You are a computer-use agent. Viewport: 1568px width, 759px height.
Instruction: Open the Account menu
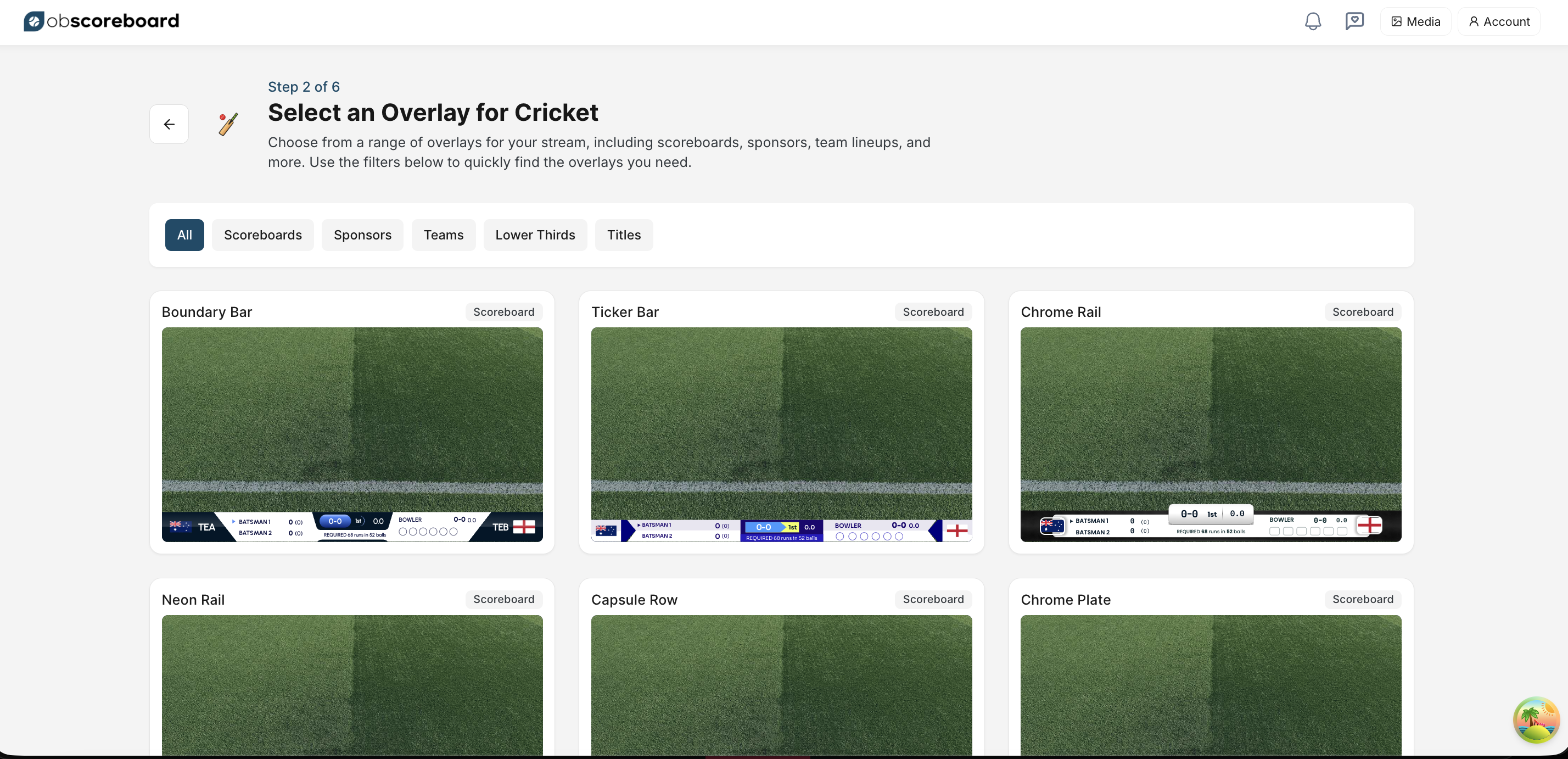(1499, 21)
